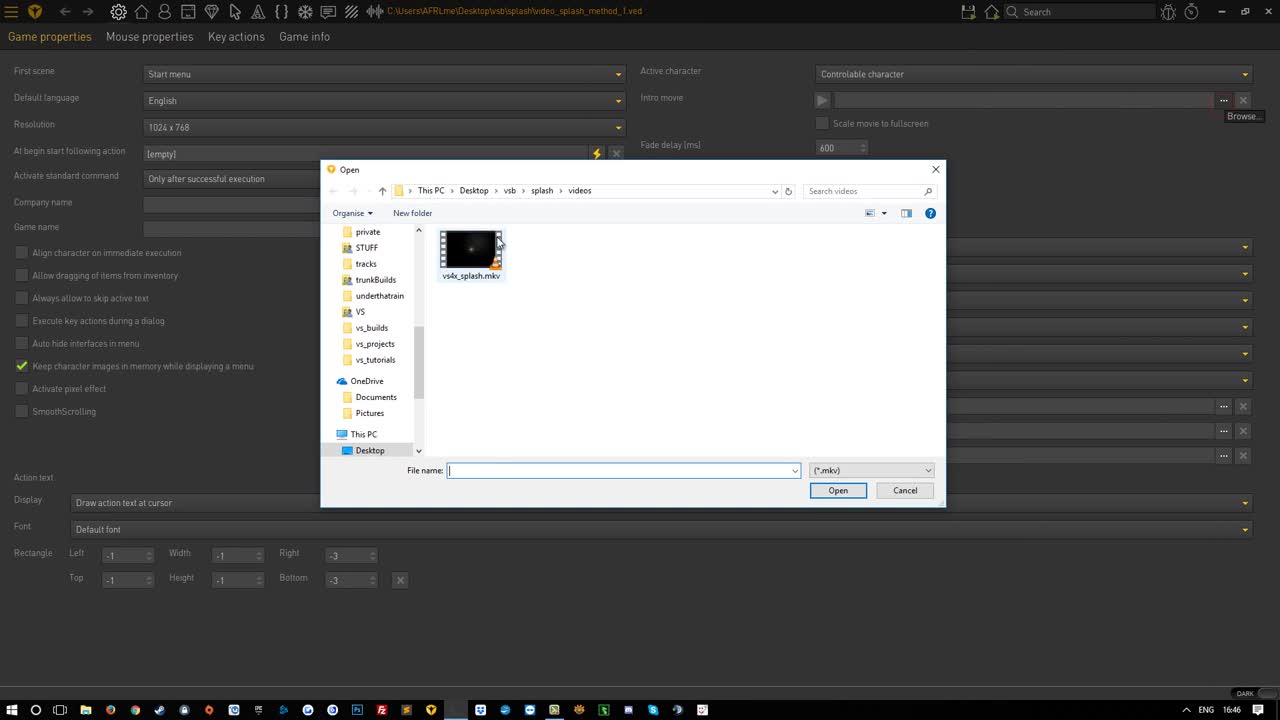Cancel the file open dialog
This screenshot has width=1280, height=720.
904,490
